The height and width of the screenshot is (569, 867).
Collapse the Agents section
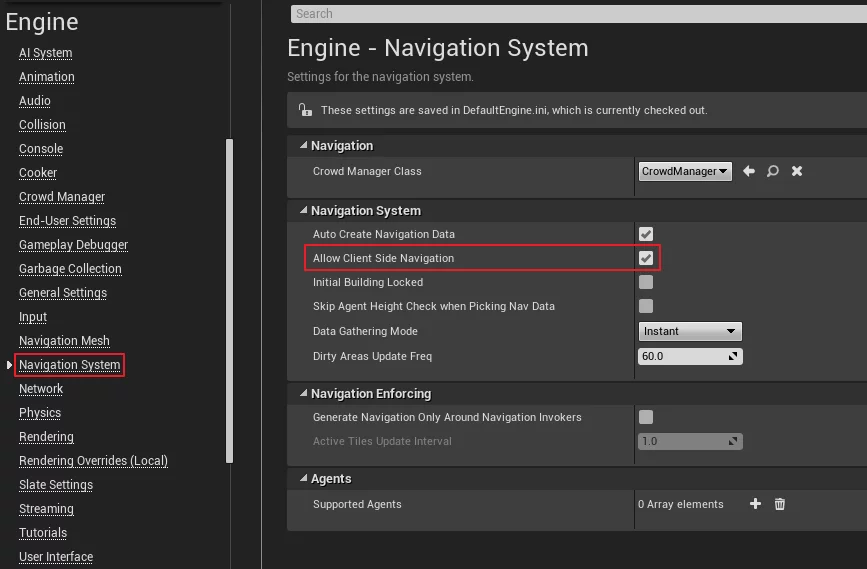coord(301,479)
